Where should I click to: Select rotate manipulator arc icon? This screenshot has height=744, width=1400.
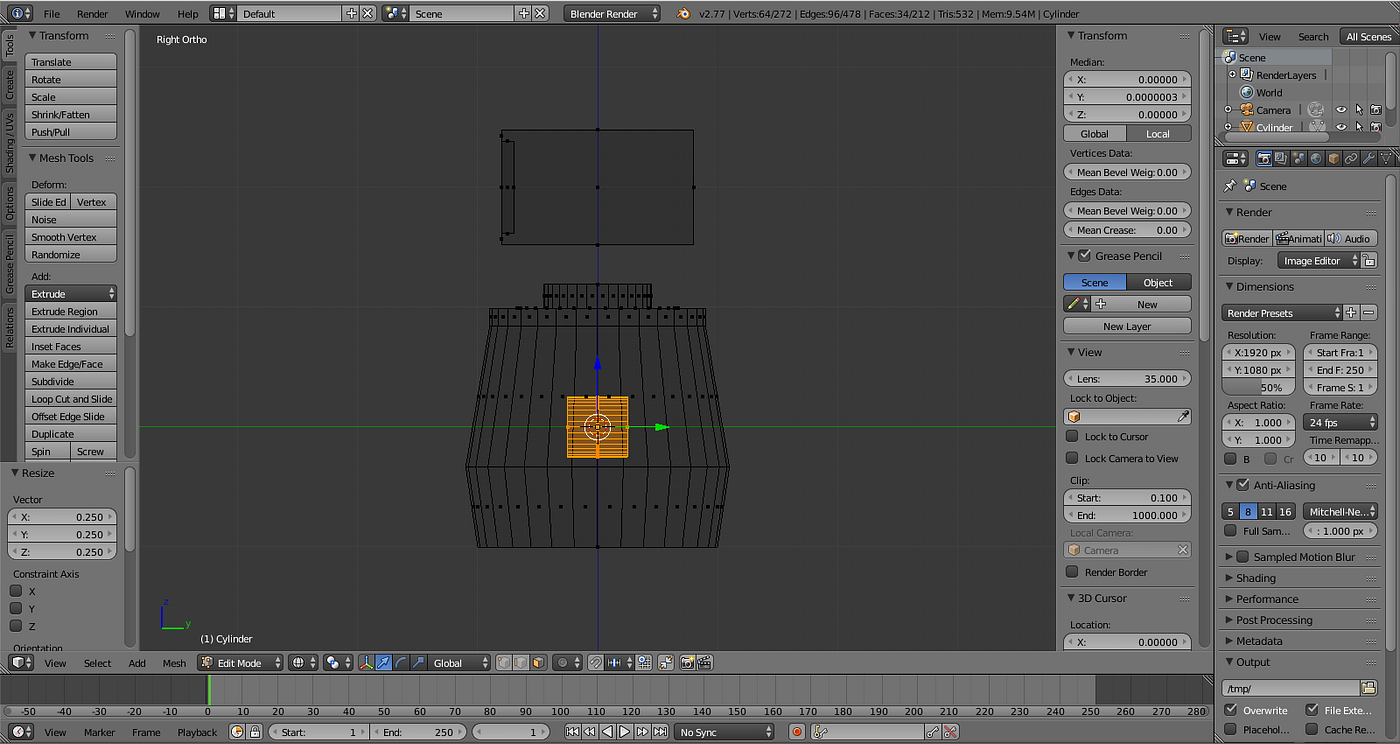coord(401,663)
